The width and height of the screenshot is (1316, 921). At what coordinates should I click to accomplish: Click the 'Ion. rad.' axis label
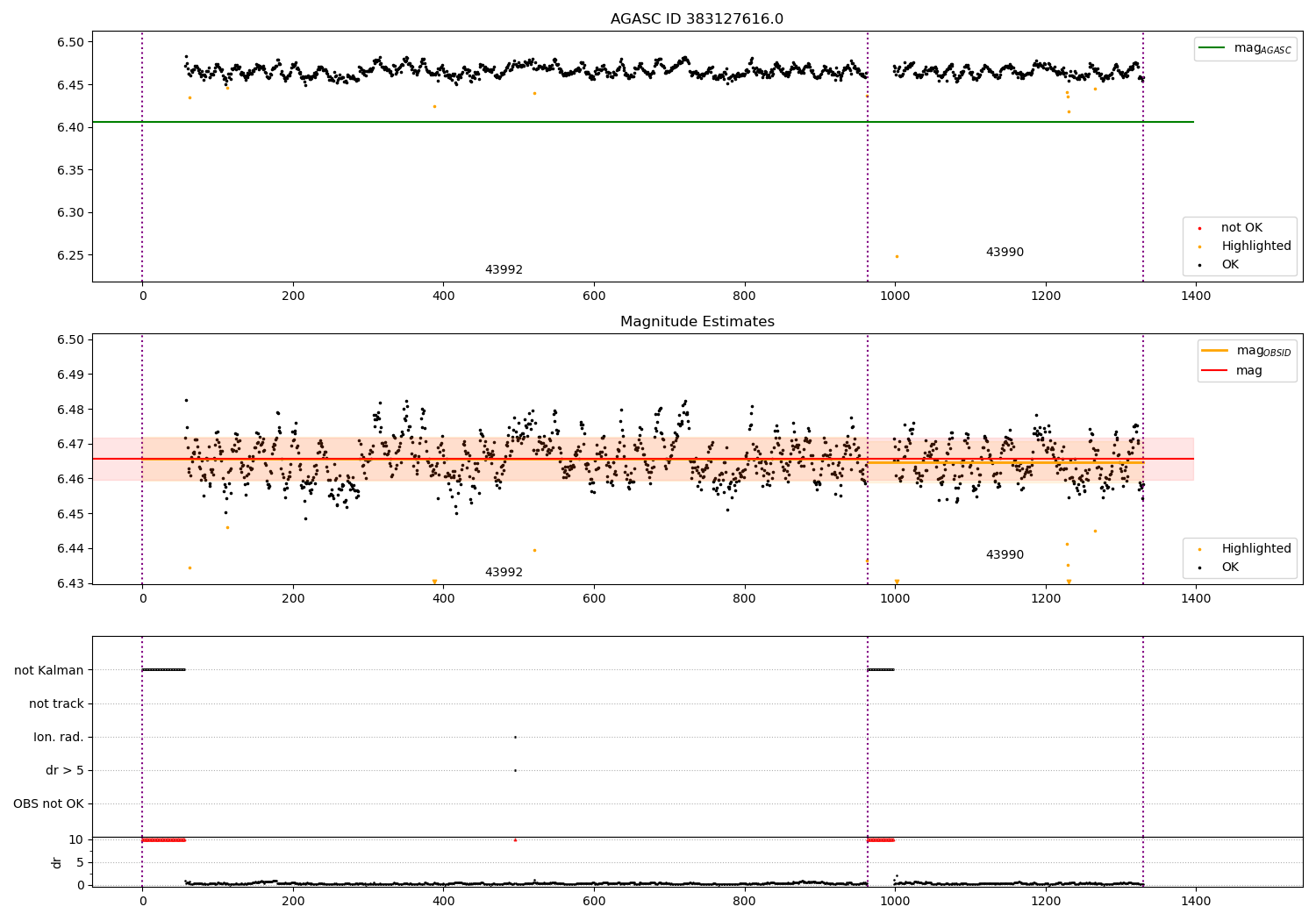[59, 737]
